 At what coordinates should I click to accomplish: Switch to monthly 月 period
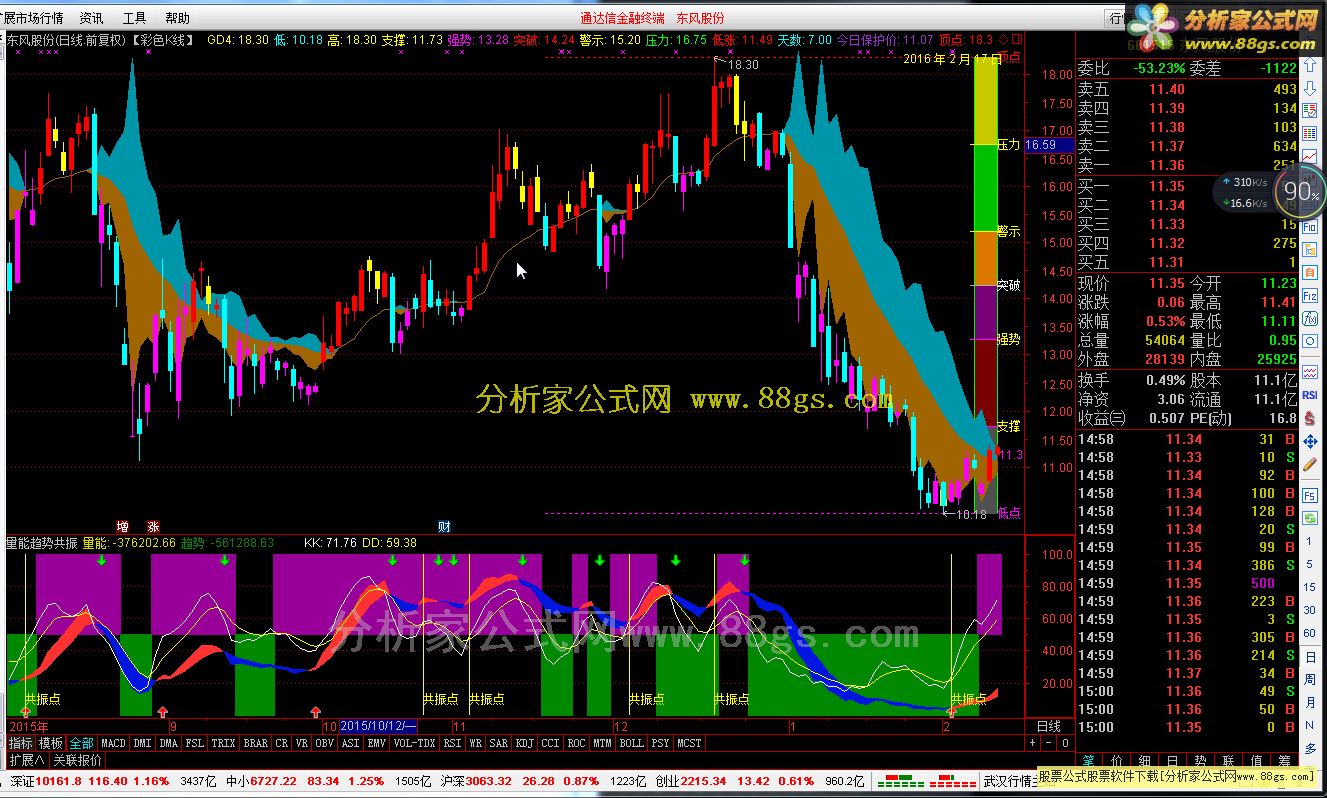click(1309, 703)
